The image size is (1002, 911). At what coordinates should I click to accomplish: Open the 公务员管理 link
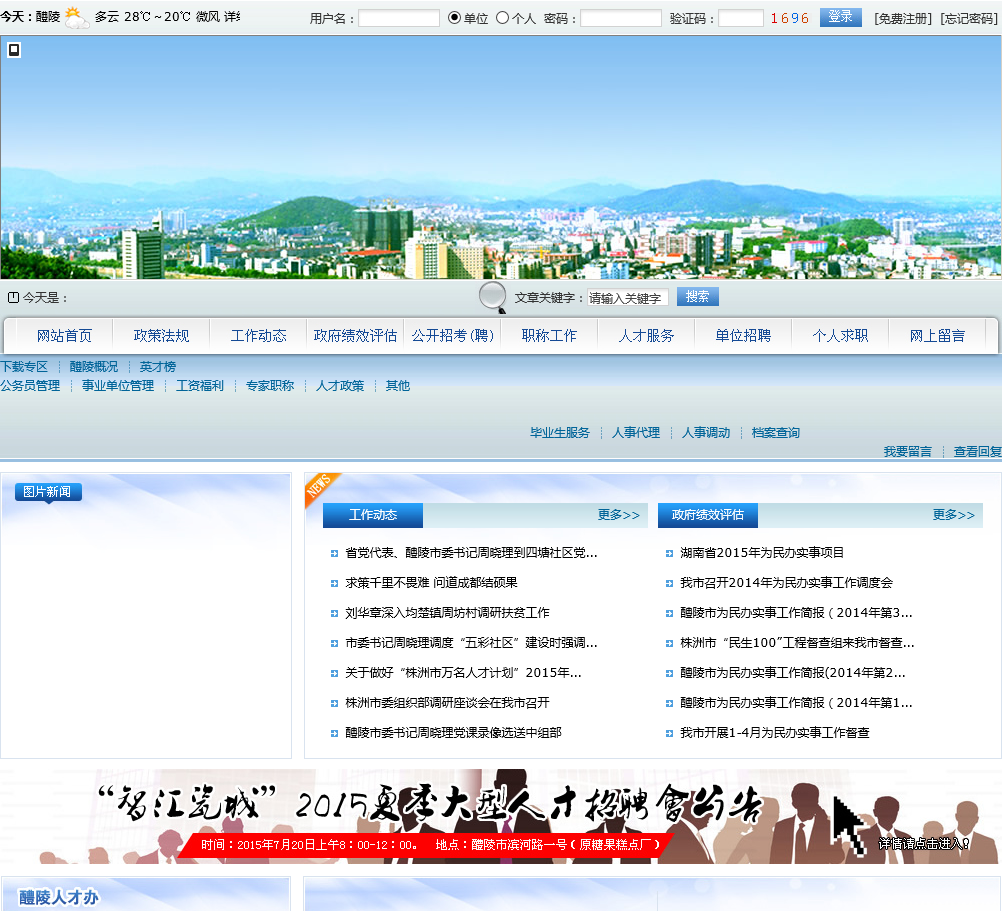click(x=30, y=386)
